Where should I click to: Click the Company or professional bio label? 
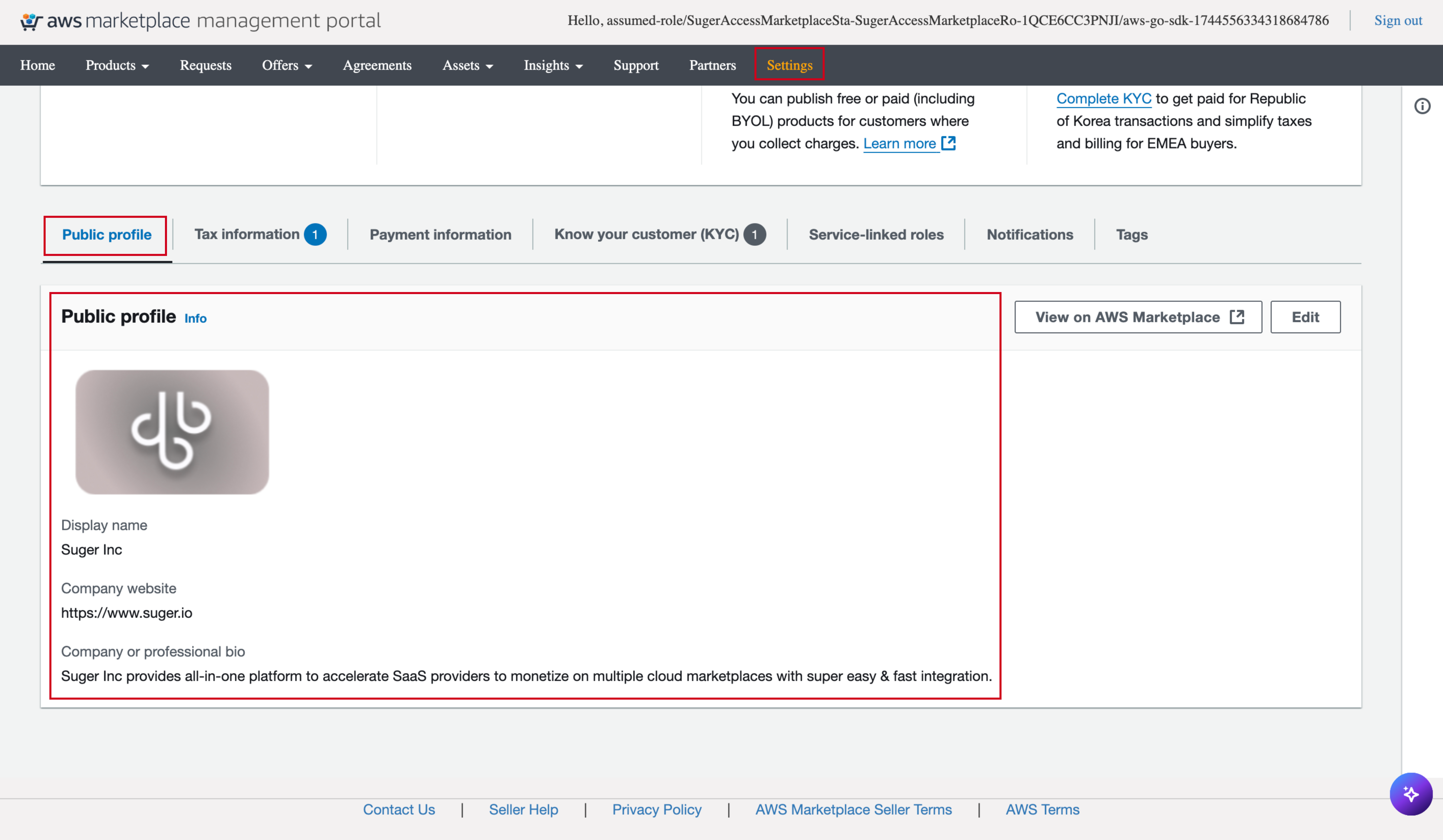(x=153, y=652)
